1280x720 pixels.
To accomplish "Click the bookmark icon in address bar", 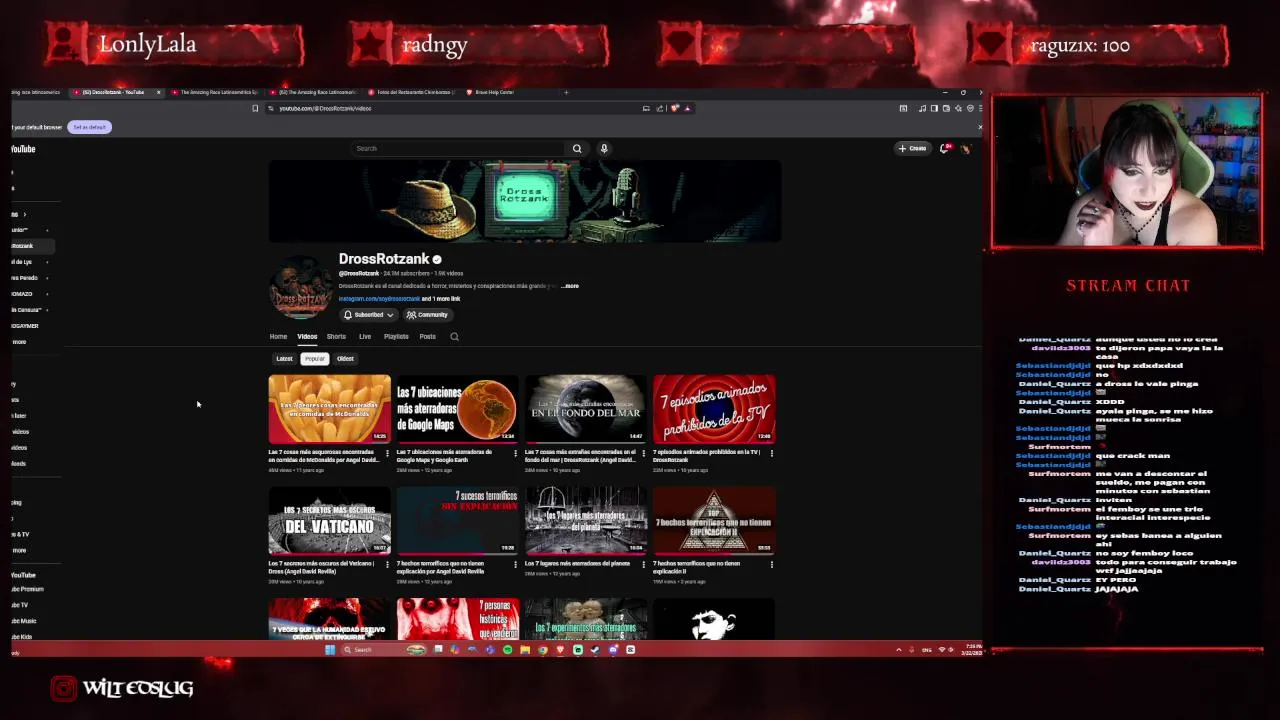I will 255,108.
